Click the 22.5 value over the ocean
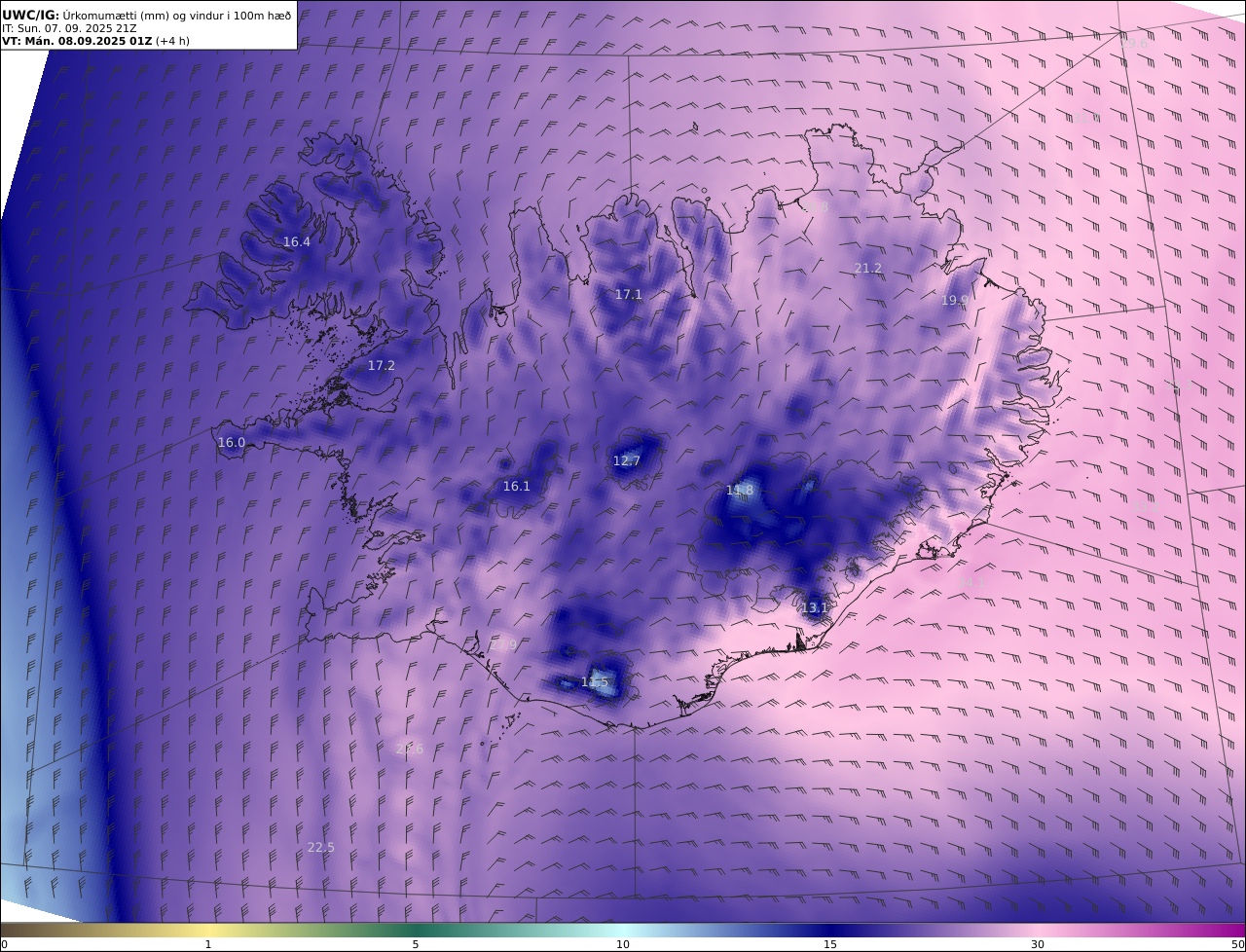This screenshot has height=952, width=1246. click(x=321, y=847)
